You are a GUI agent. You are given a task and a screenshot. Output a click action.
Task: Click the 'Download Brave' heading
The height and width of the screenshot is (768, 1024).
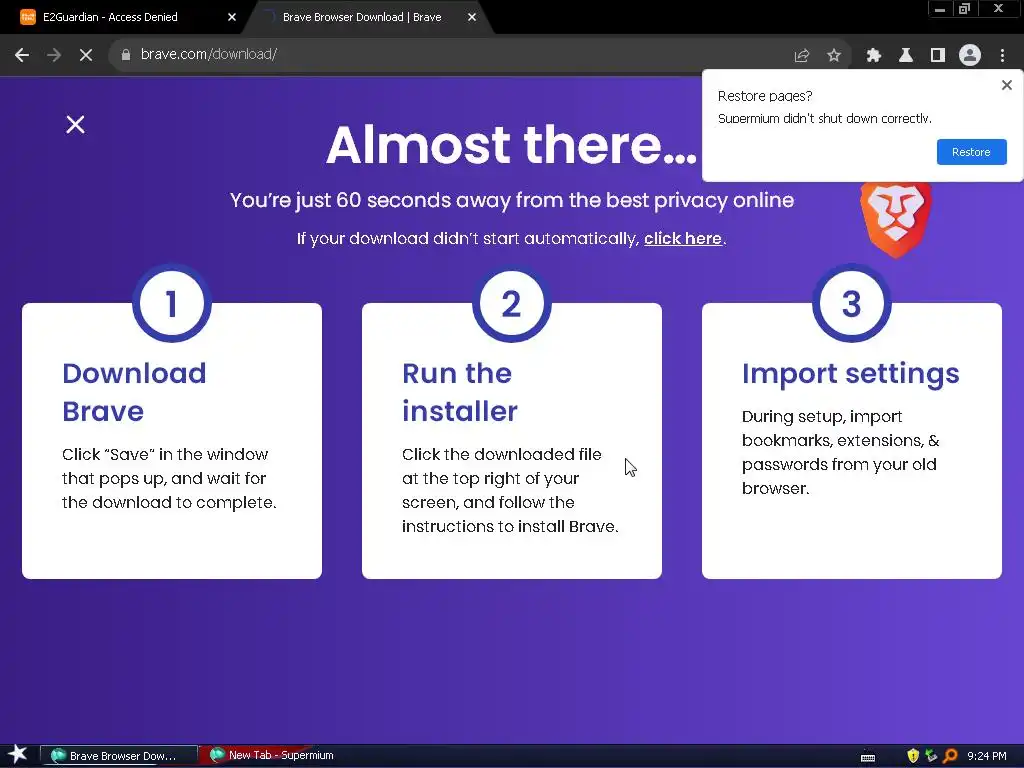(x=134, y=392)
